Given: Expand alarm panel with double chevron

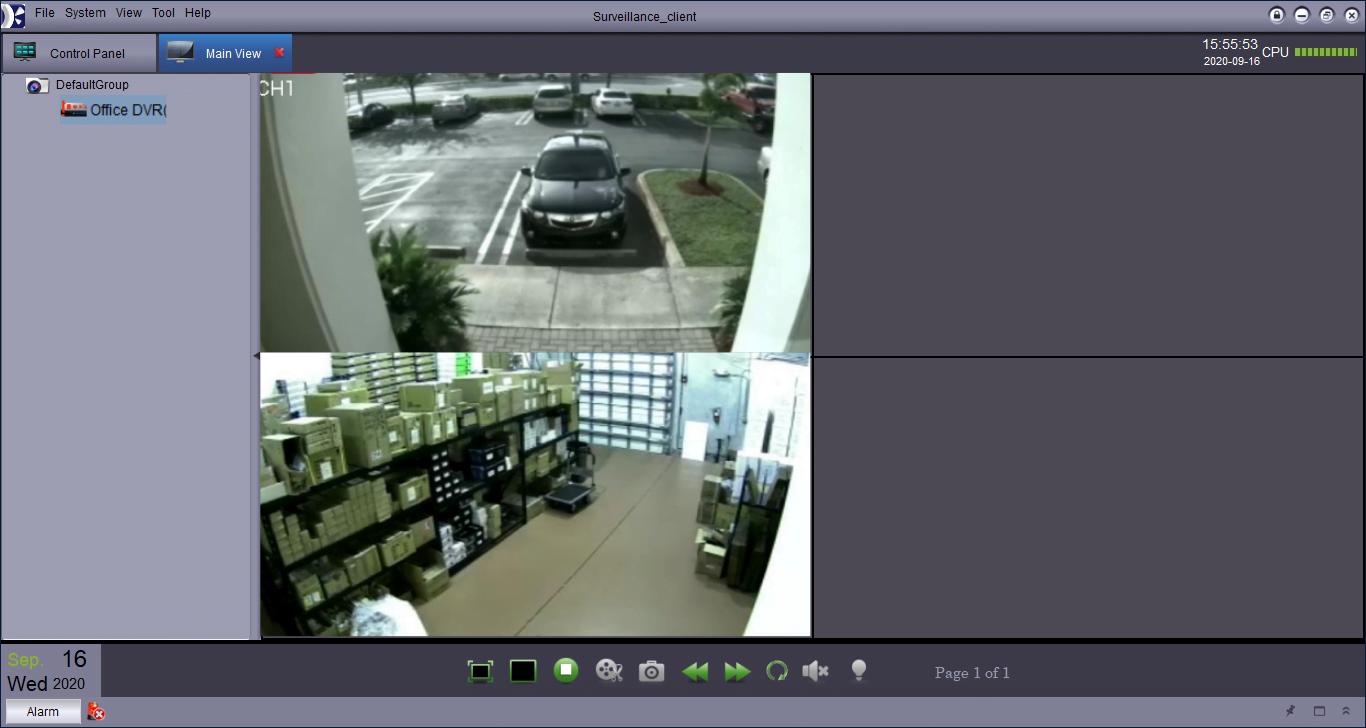Looking at the screenshot, I should [1346, 711].
